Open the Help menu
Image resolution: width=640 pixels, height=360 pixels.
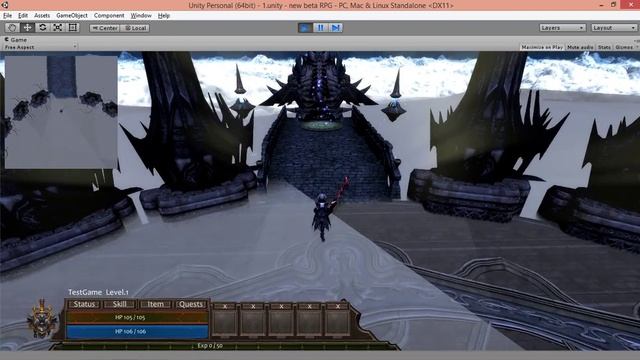coord(164,16)
